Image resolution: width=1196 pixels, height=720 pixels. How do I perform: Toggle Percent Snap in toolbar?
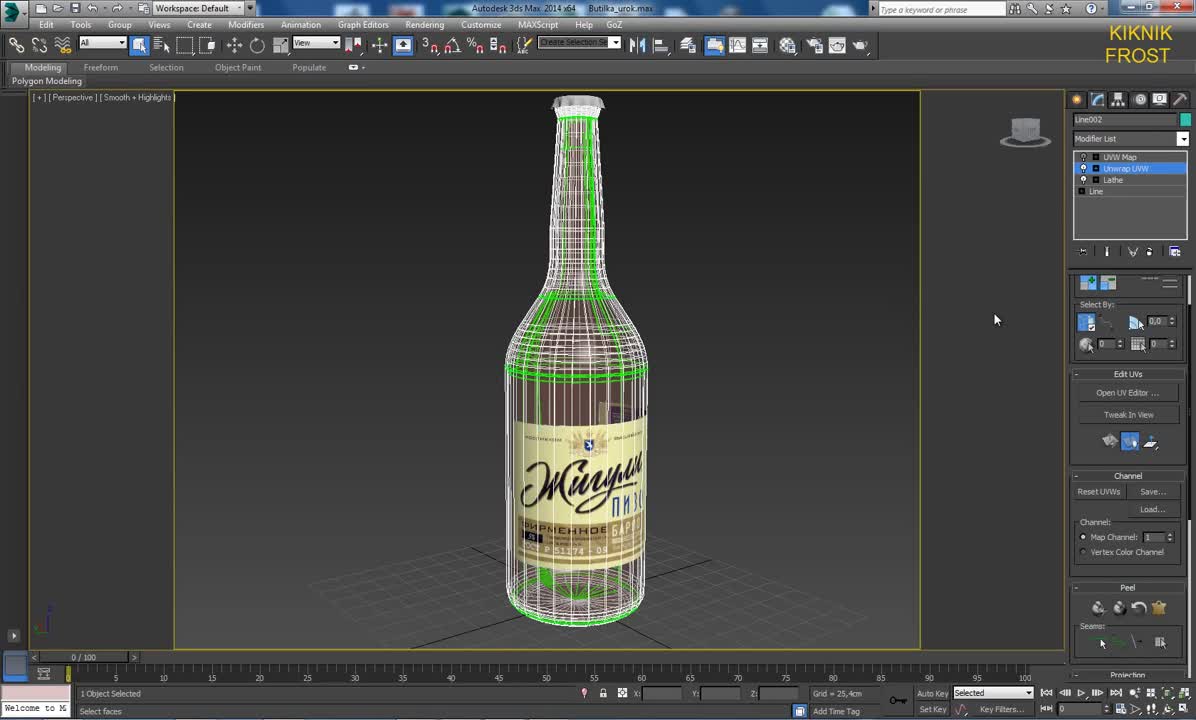pos(475,46)
